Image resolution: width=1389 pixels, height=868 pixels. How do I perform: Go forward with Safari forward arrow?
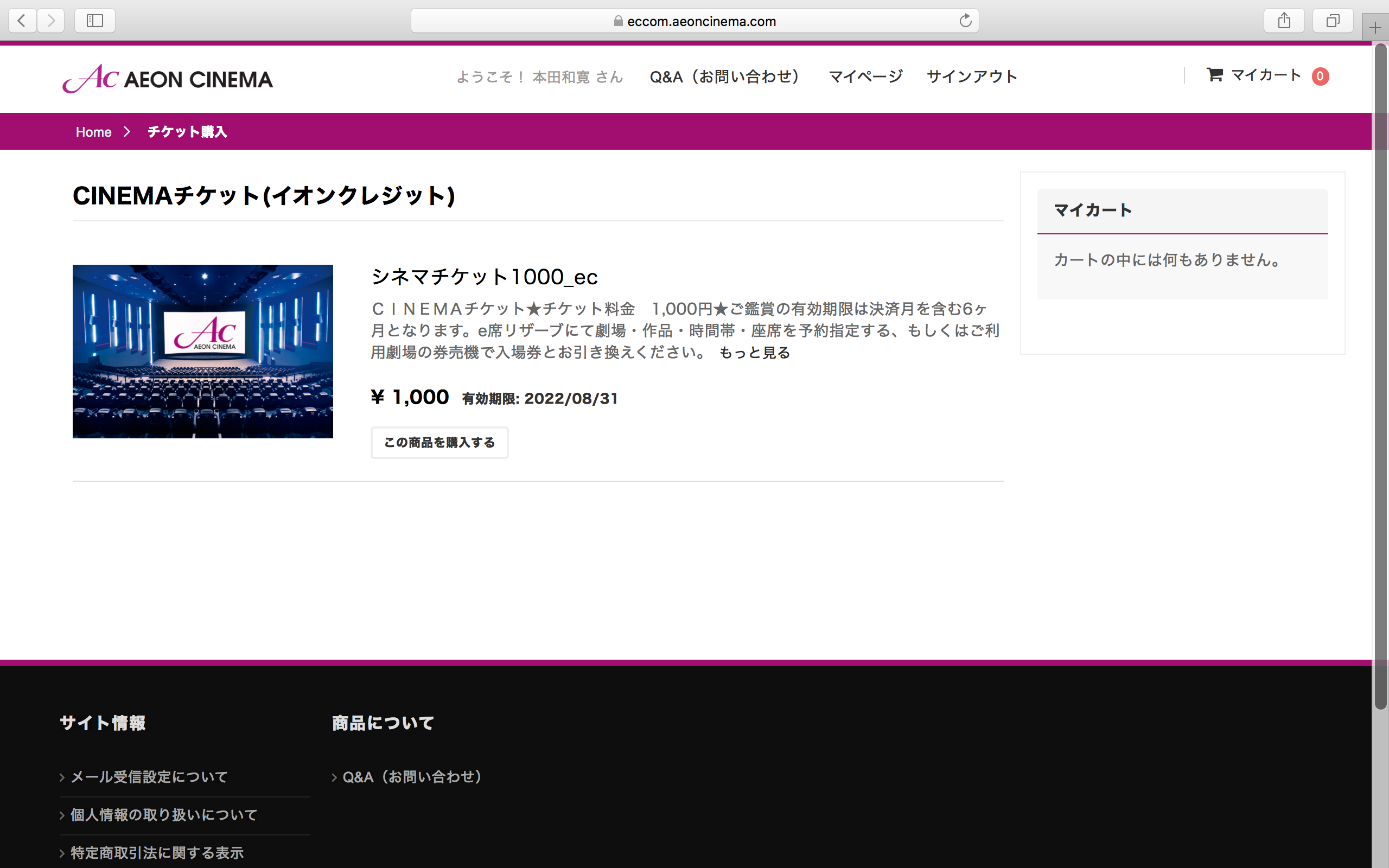pos(51,21)
